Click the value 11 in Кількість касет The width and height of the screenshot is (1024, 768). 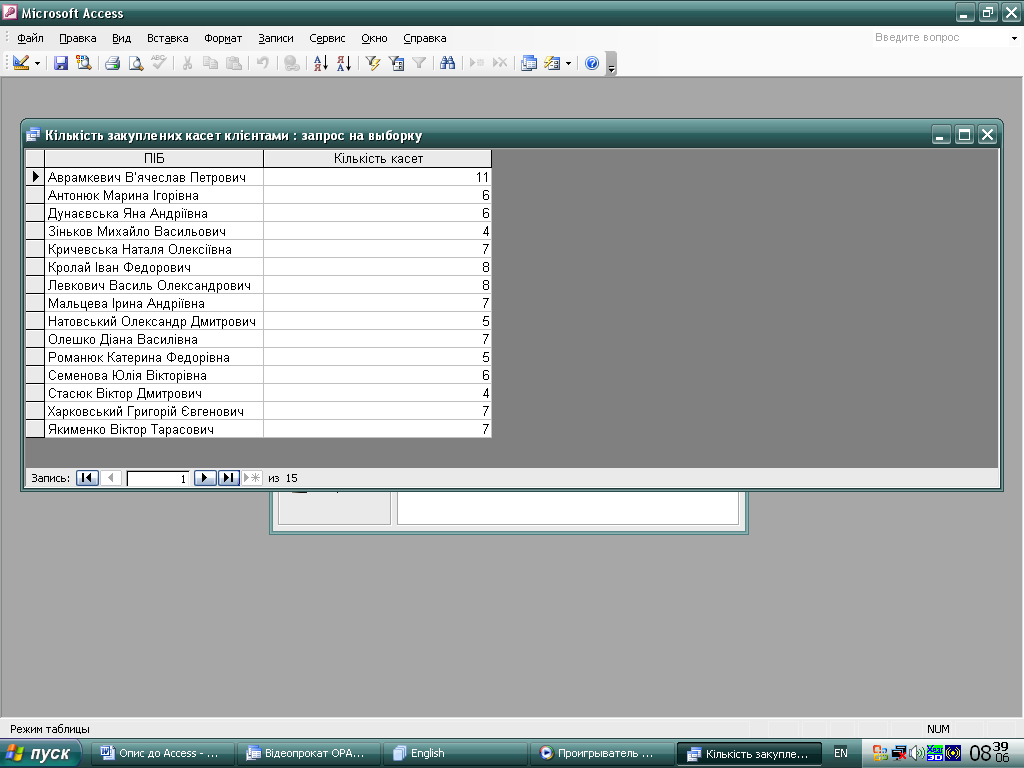(377, 177)
